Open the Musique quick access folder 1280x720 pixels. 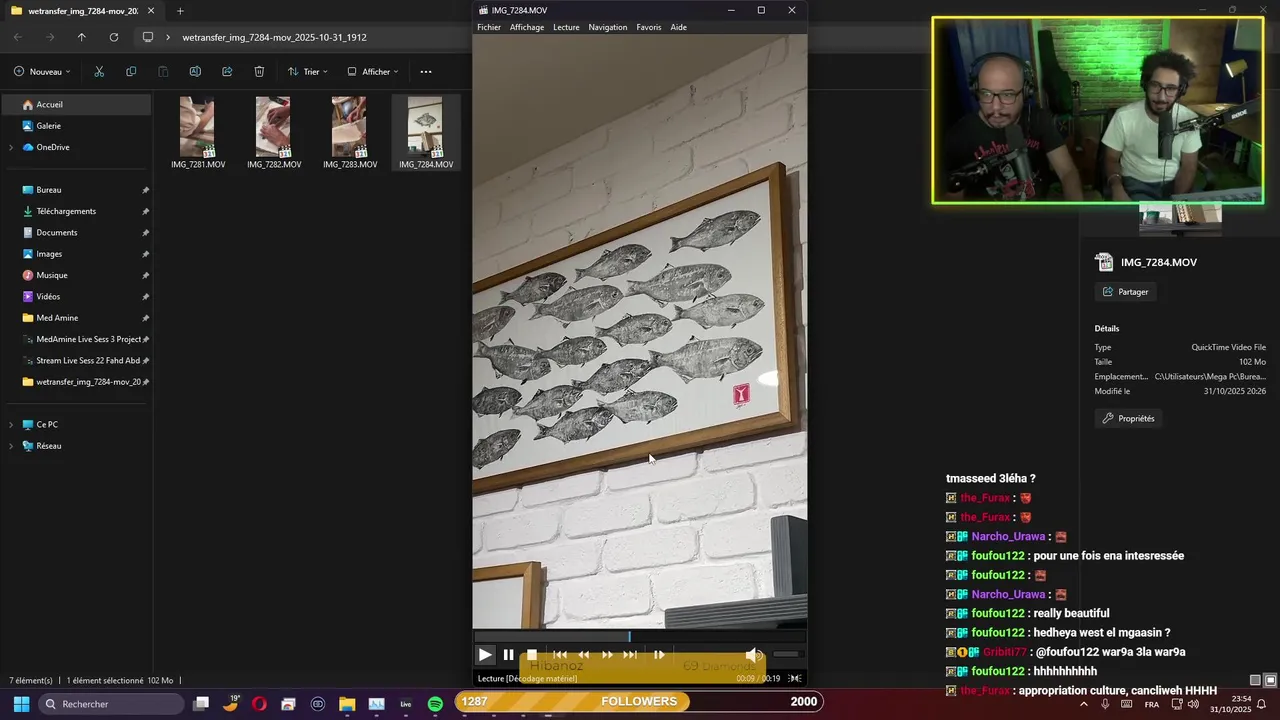[x=76, y=275]
